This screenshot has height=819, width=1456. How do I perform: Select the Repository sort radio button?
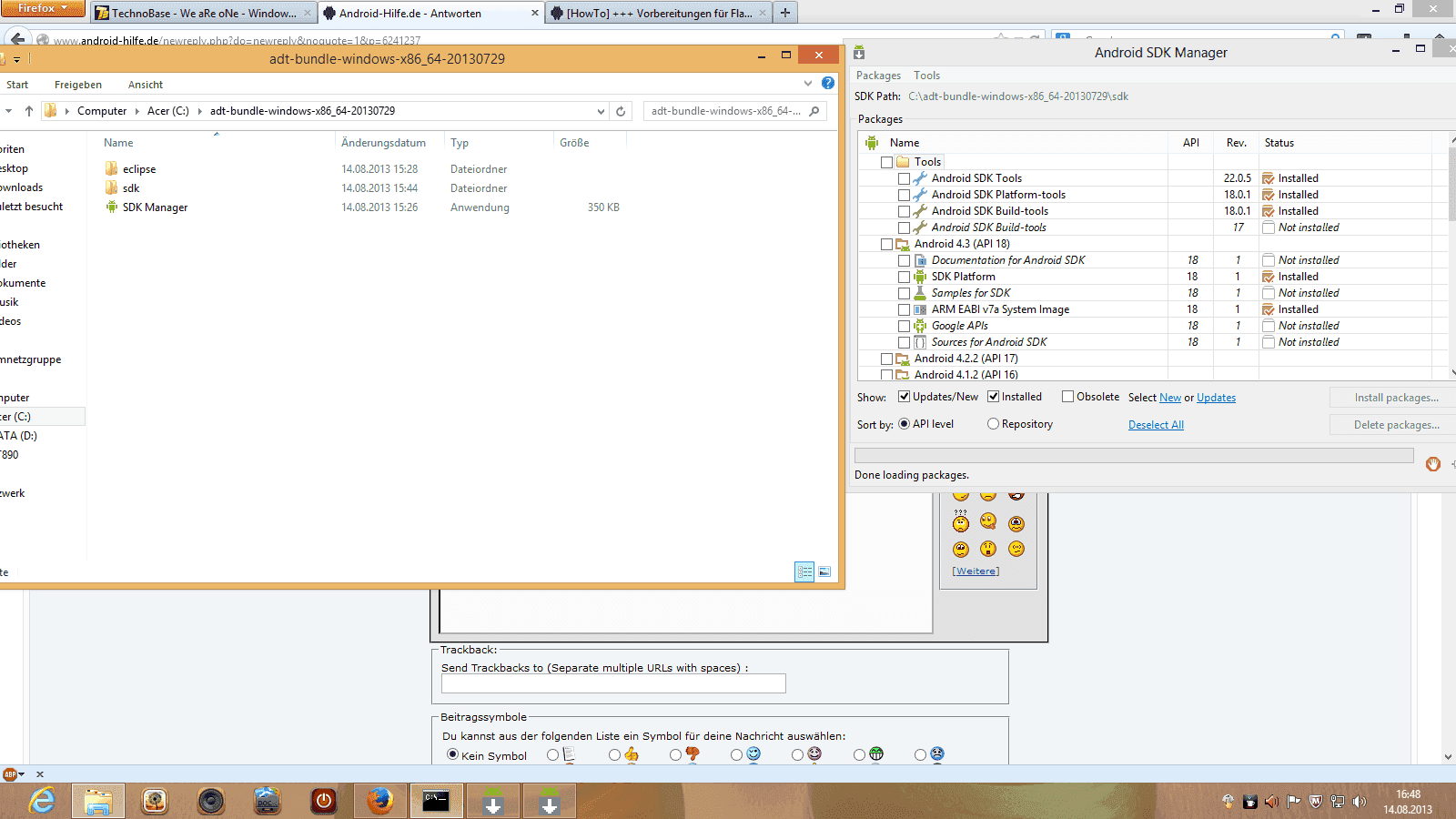click(994, 423)
